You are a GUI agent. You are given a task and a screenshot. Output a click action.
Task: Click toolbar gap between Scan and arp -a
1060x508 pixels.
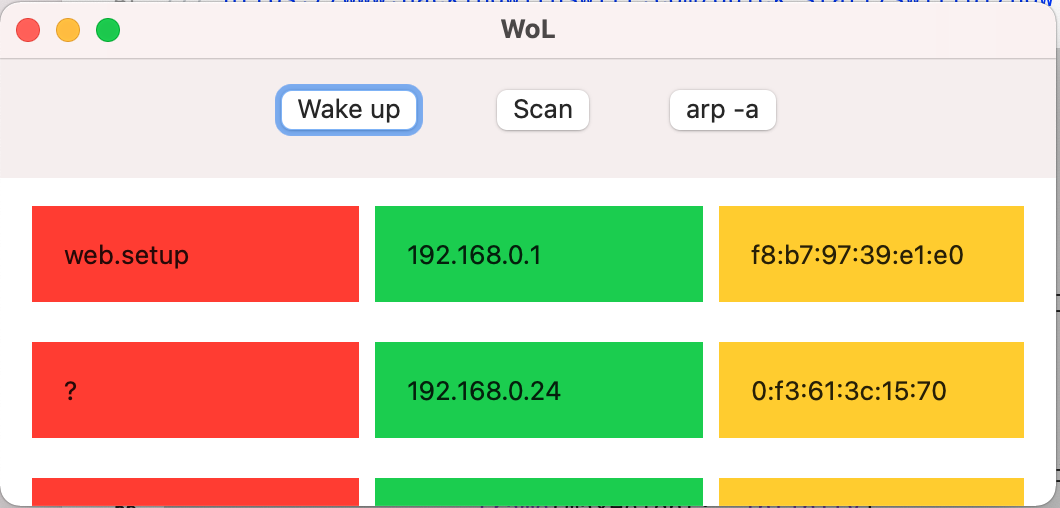(629, 110)
